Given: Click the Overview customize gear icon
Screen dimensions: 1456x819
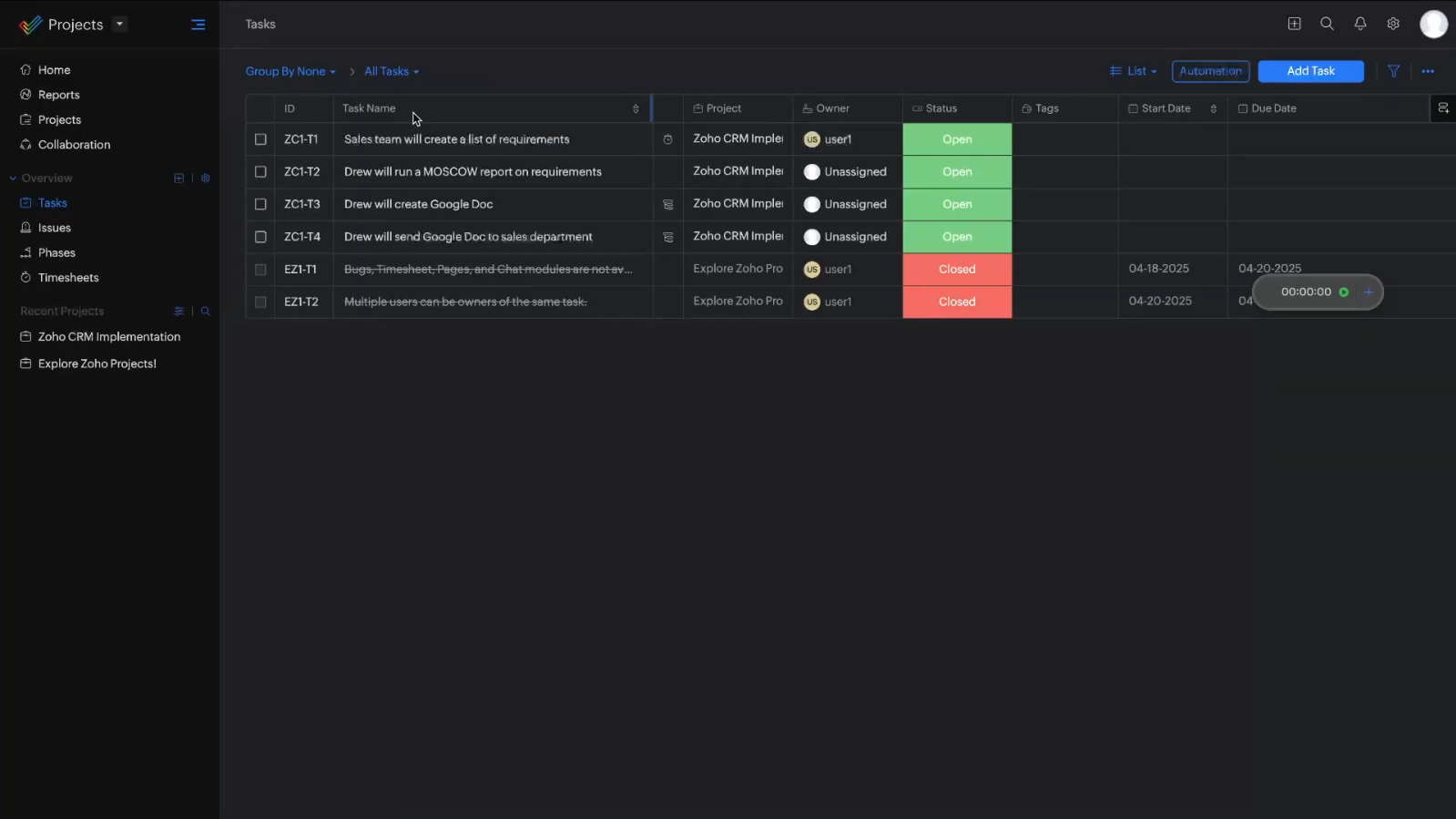Looking at the screenshot, I should pyautogui.click(x=206, y=179).
